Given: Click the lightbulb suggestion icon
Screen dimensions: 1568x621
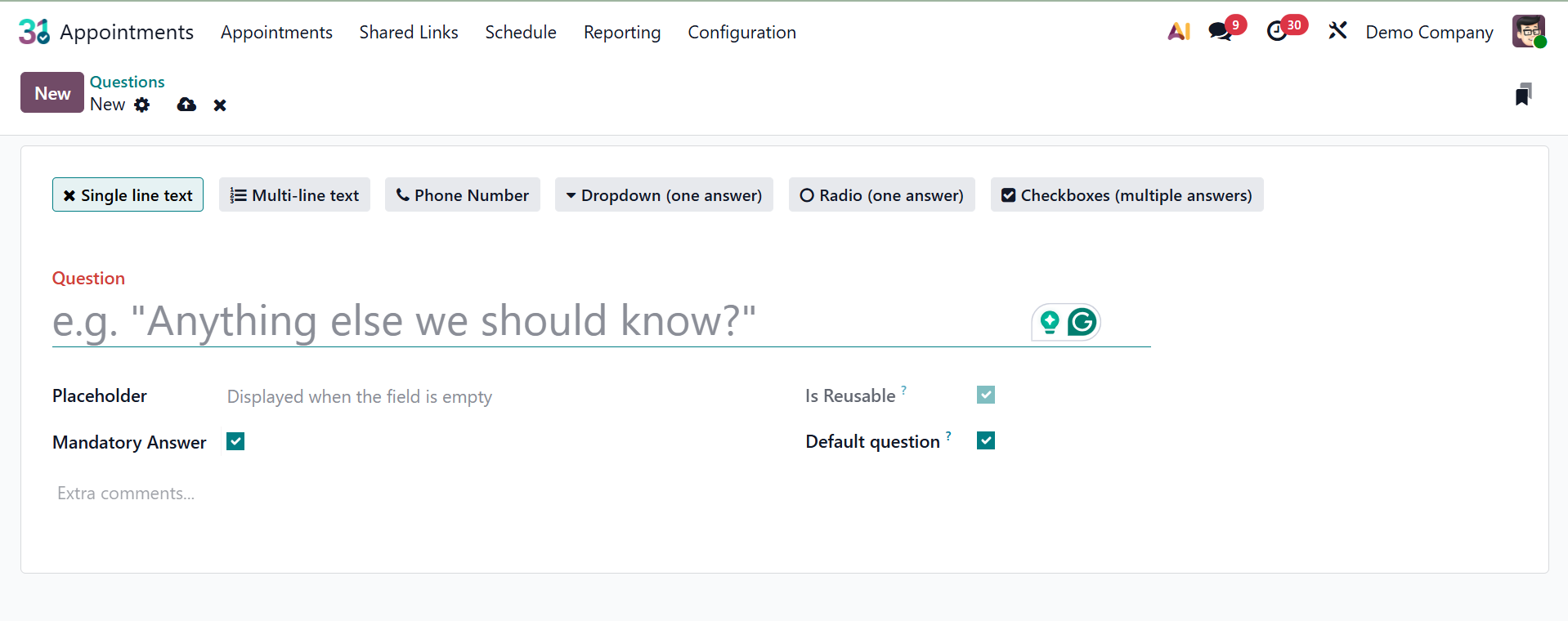Looking at the screenshot, I should click(1050, 322).
